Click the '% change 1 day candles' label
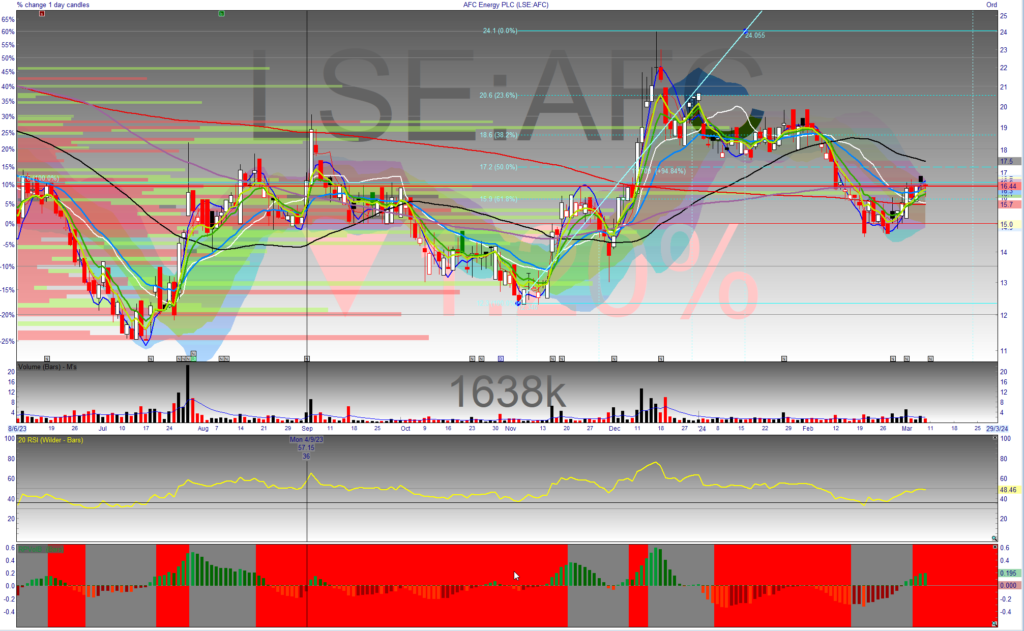 (x=52, y=5)
